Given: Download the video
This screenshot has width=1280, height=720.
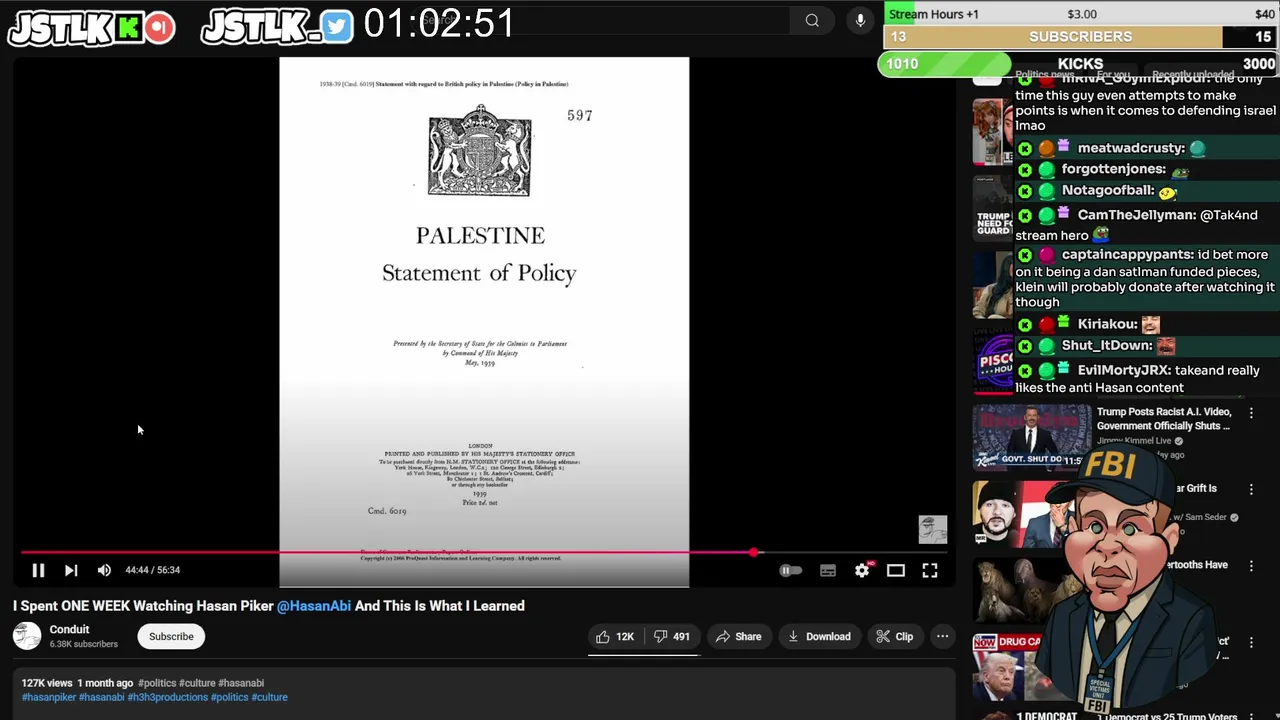Looking at the screenshot, I should (x=818, y=636).
